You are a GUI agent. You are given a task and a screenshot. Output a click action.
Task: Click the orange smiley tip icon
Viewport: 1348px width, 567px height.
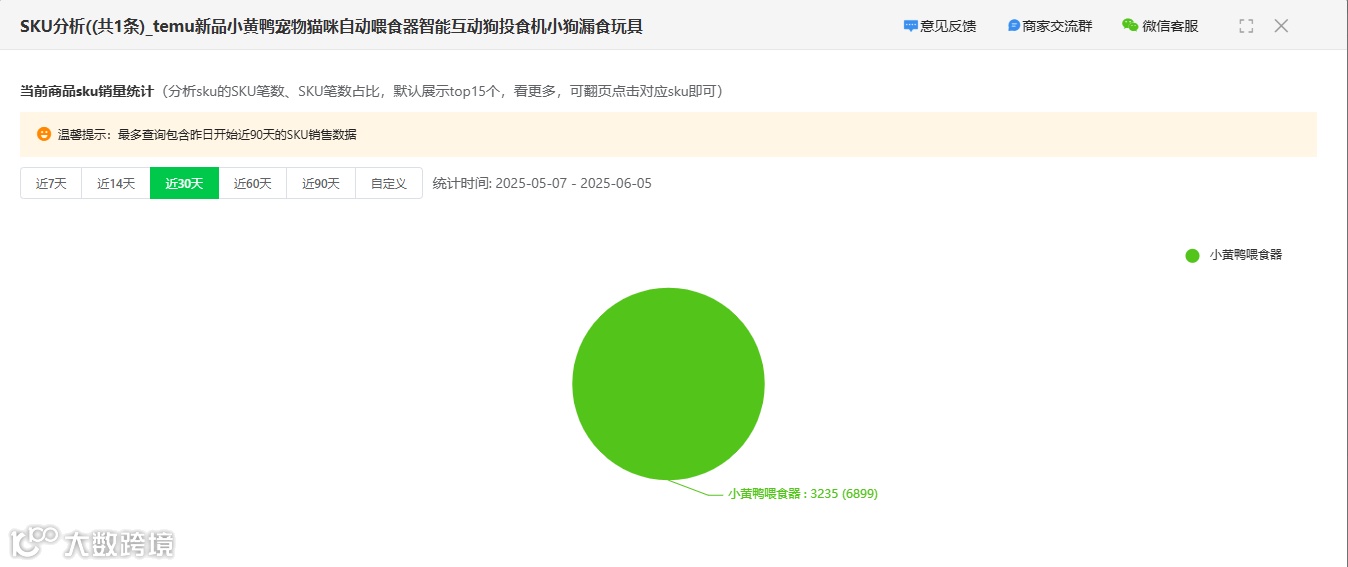pyautogui.click(x=44, y=134)
